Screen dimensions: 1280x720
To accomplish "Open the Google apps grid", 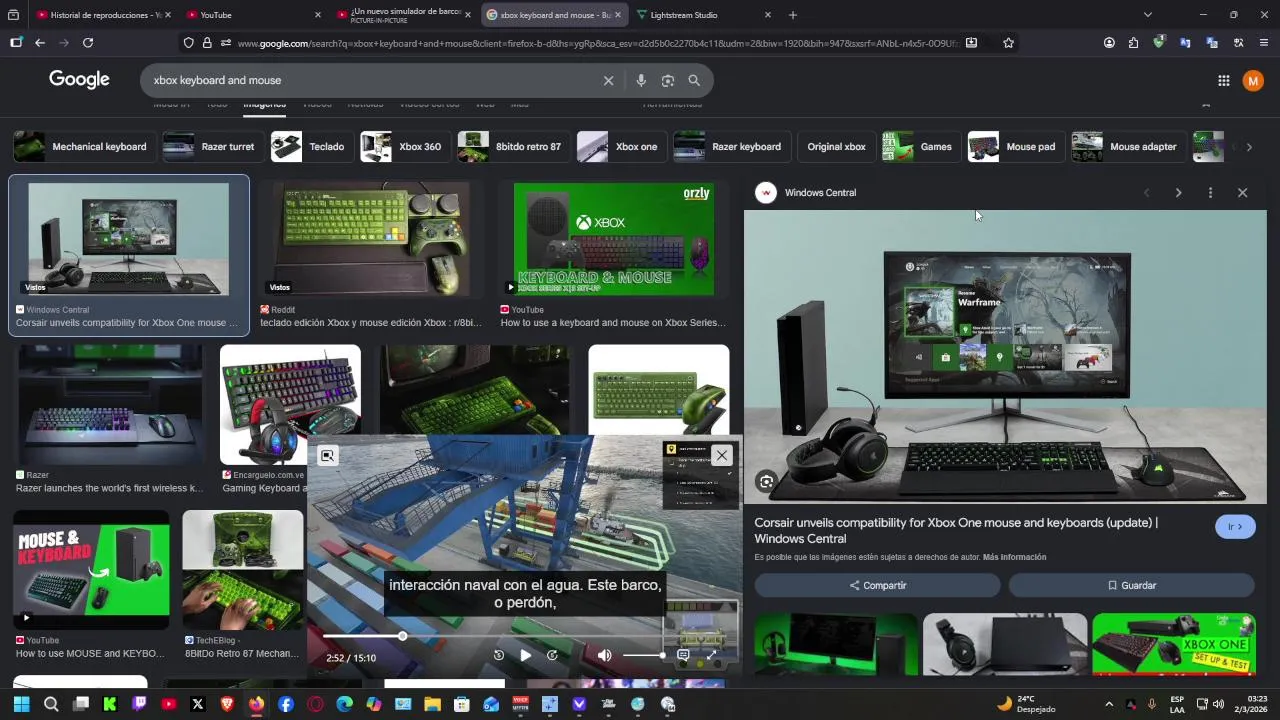I will click(x=1223, y=80).
